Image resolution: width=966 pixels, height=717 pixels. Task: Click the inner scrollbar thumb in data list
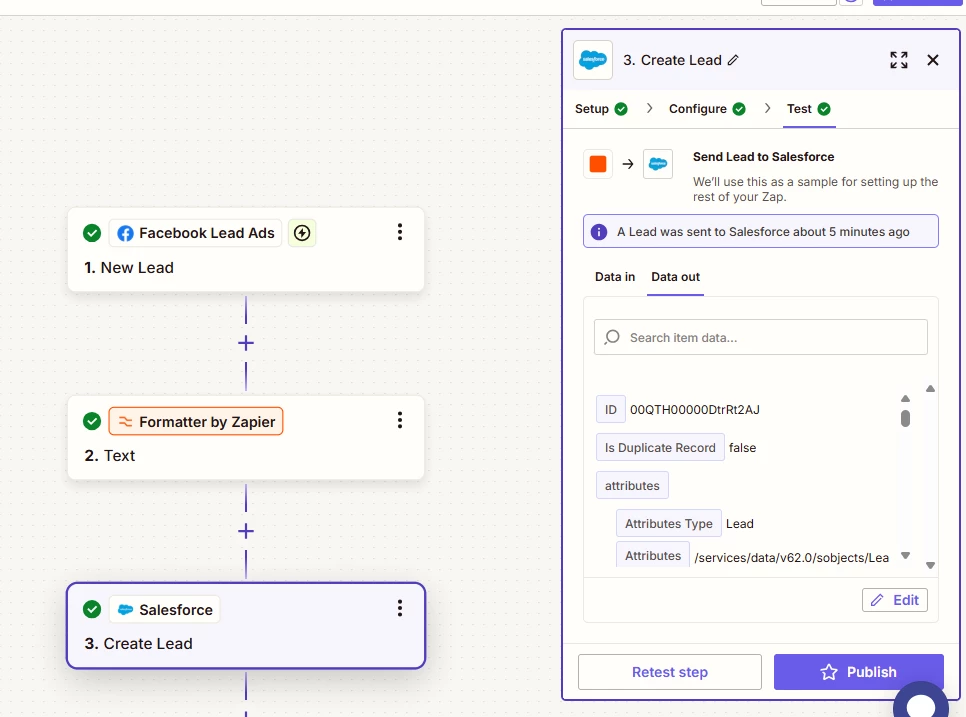tap(905, 418)
